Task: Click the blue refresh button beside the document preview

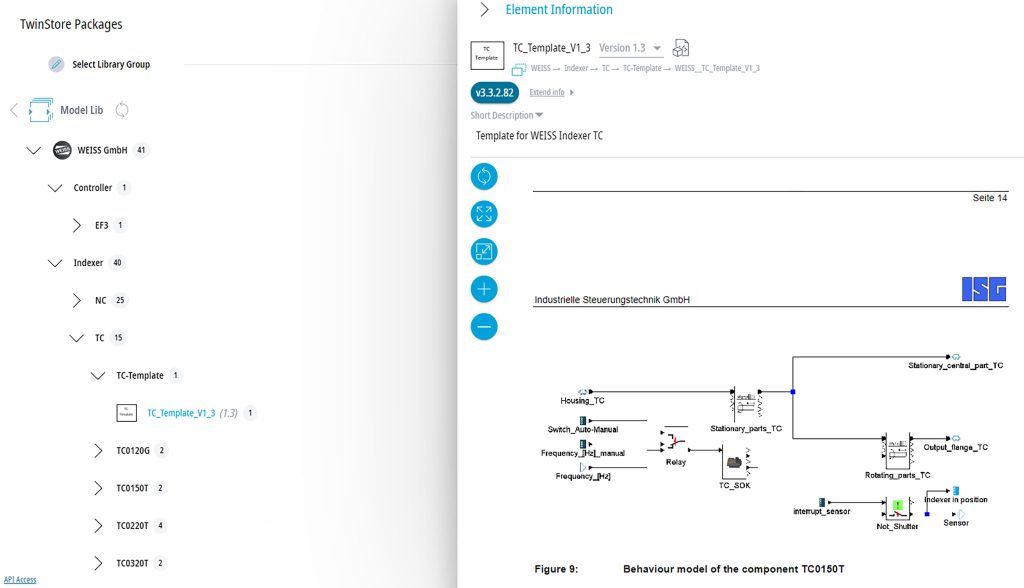Action: (x=484, y=177)
